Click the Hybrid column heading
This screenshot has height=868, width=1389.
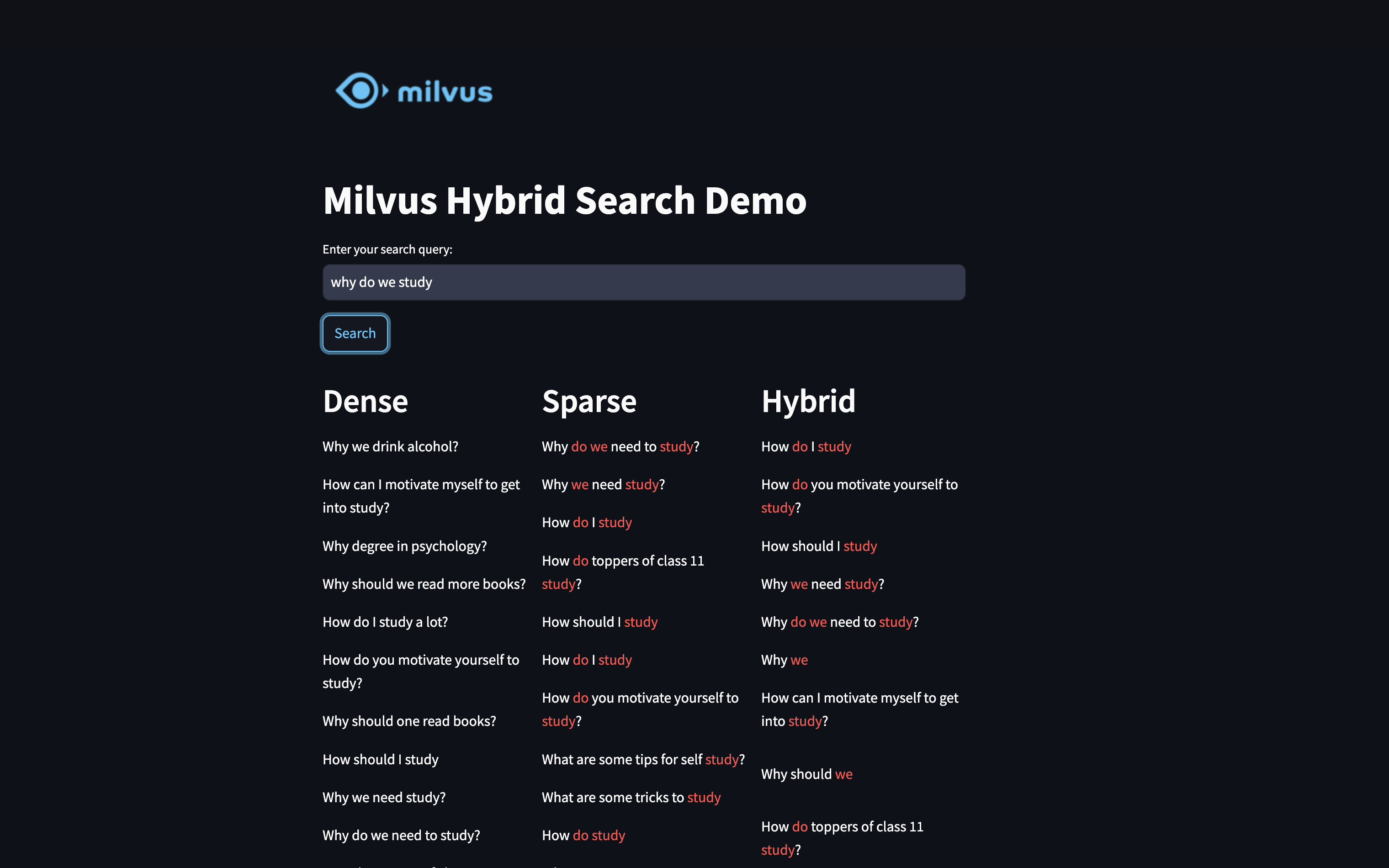[x=808, y=401]
